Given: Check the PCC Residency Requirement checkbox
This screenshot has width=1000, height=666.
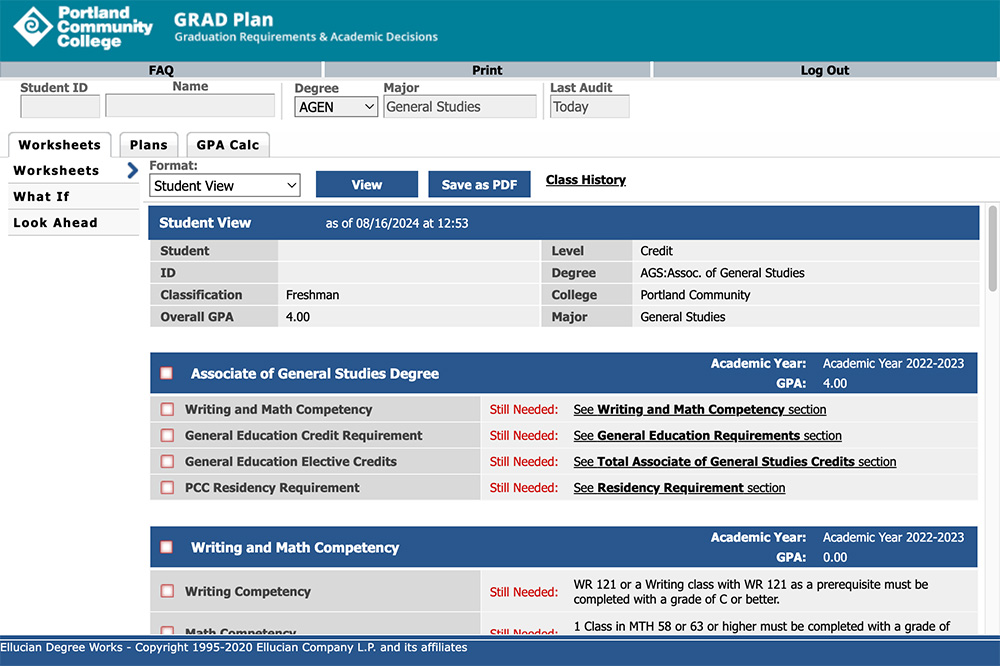Looking at the screenshot, I should 167,487.
